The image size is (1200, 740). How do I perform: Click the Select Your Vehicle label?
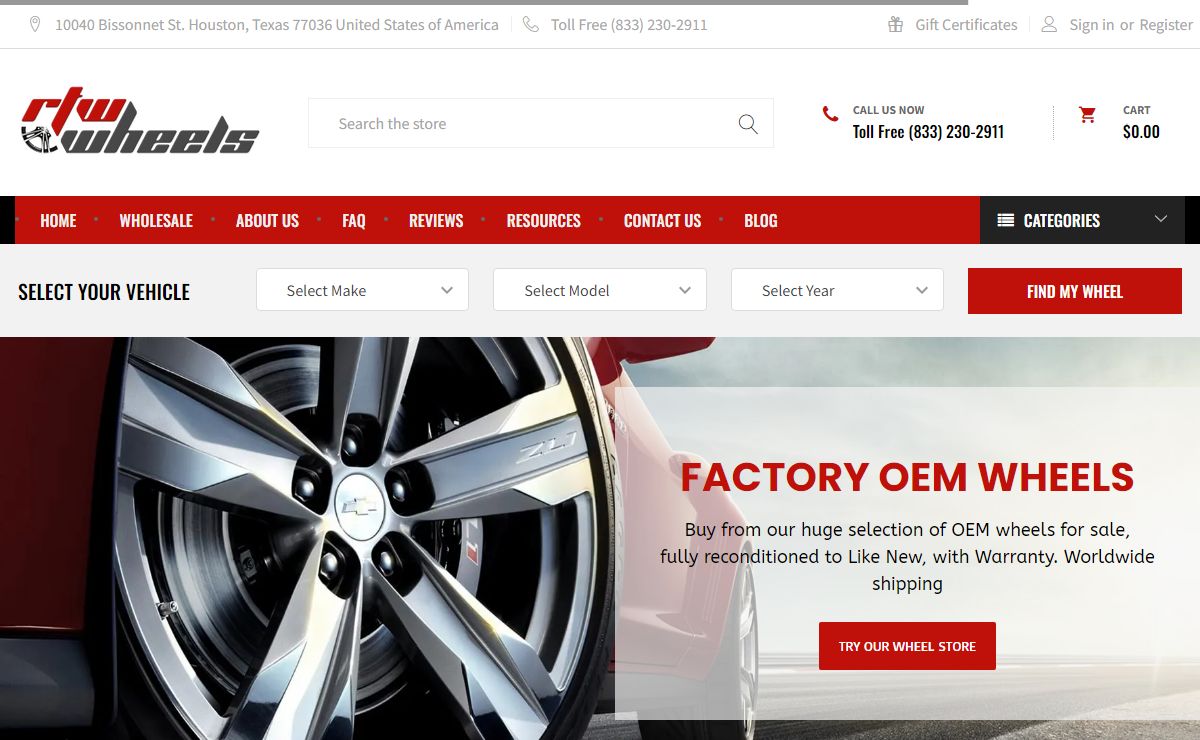click(104, 292)
